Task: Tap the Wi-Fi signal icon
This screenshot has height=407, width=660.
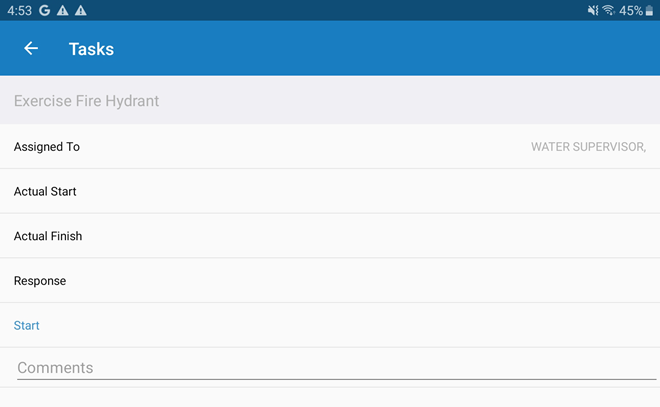Action: [x=608, y=10]
